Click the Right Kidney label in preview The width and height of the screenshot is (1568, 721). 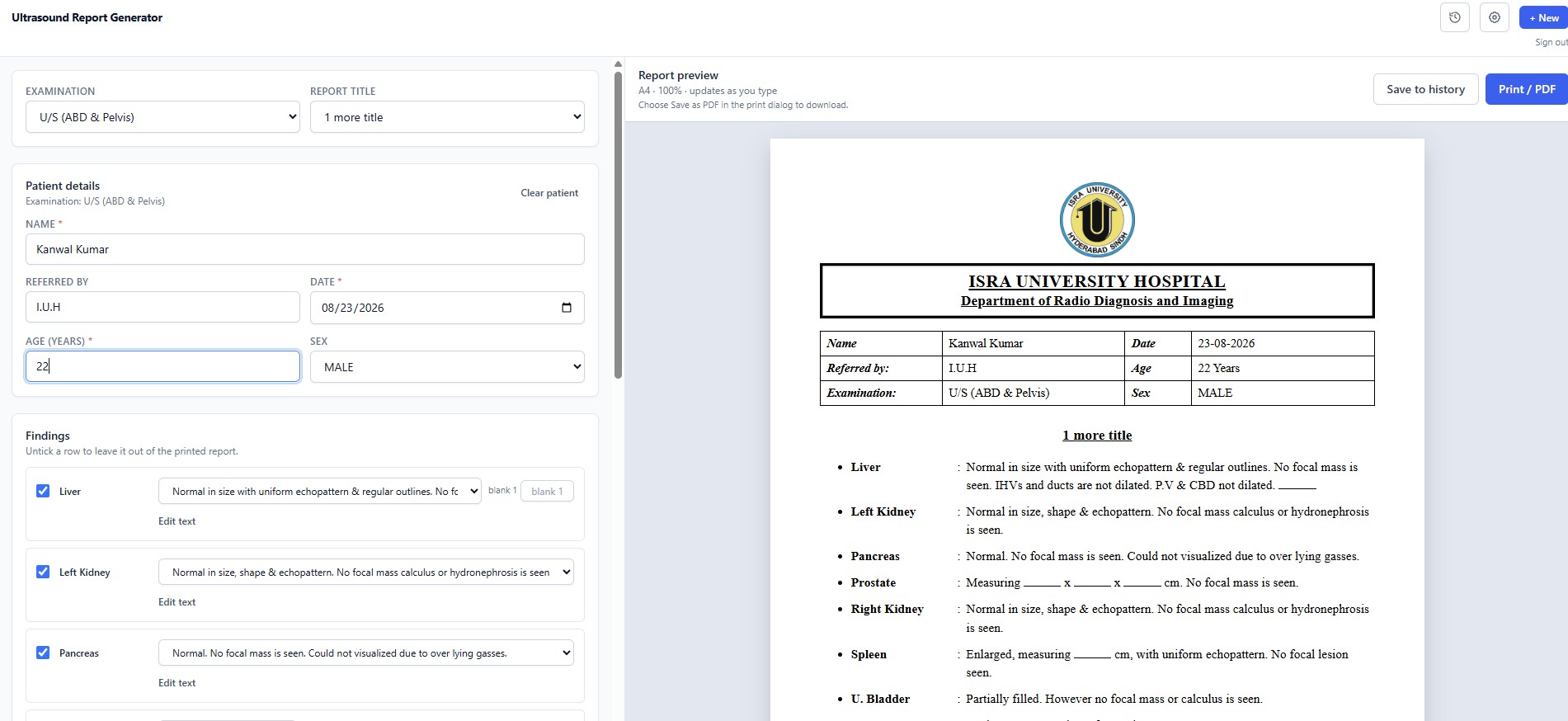888,609
